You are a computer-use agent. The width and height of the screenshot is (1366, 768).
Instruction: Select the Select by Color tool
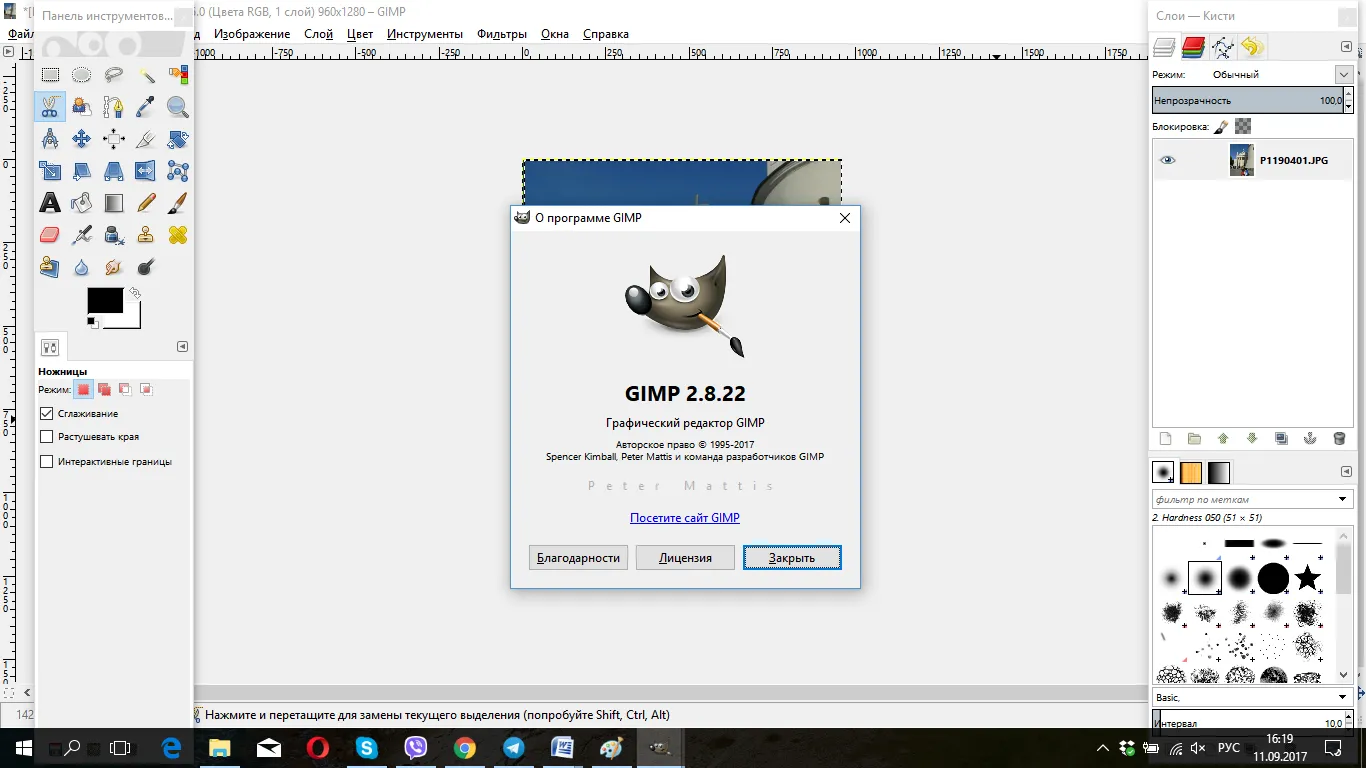(x=178, y=74)
